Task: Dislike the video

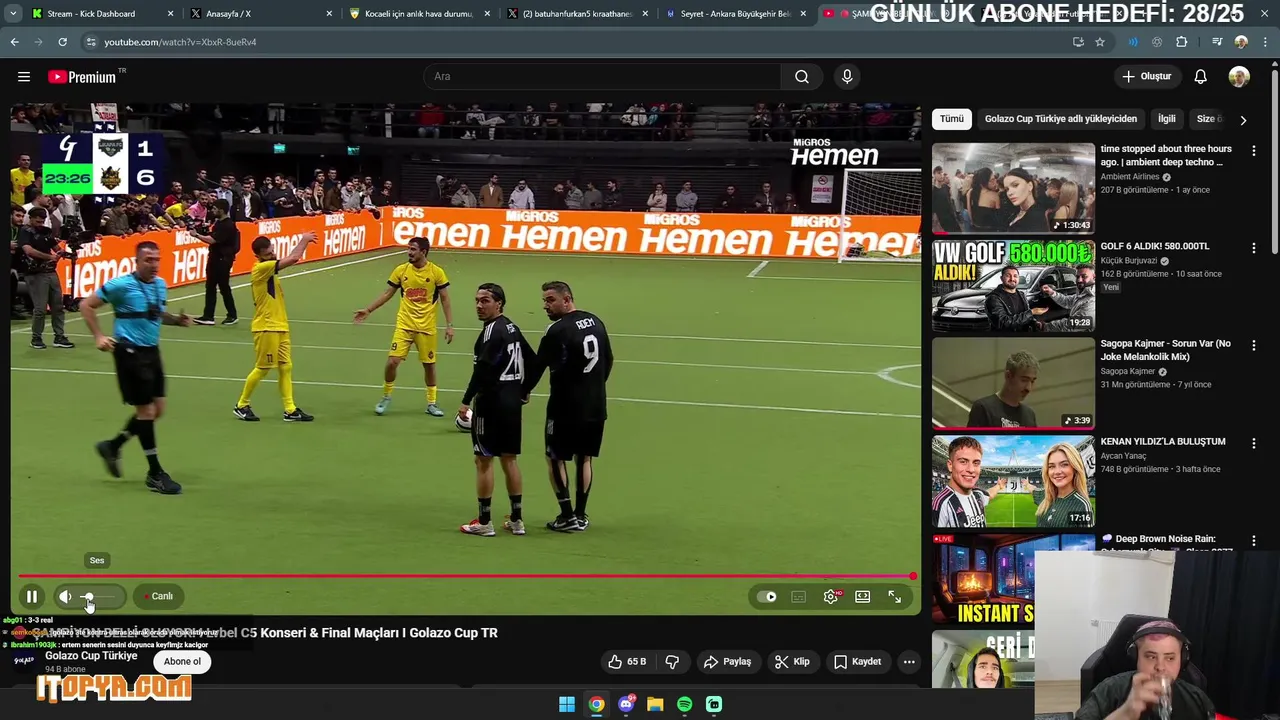Action: (672, 662)
